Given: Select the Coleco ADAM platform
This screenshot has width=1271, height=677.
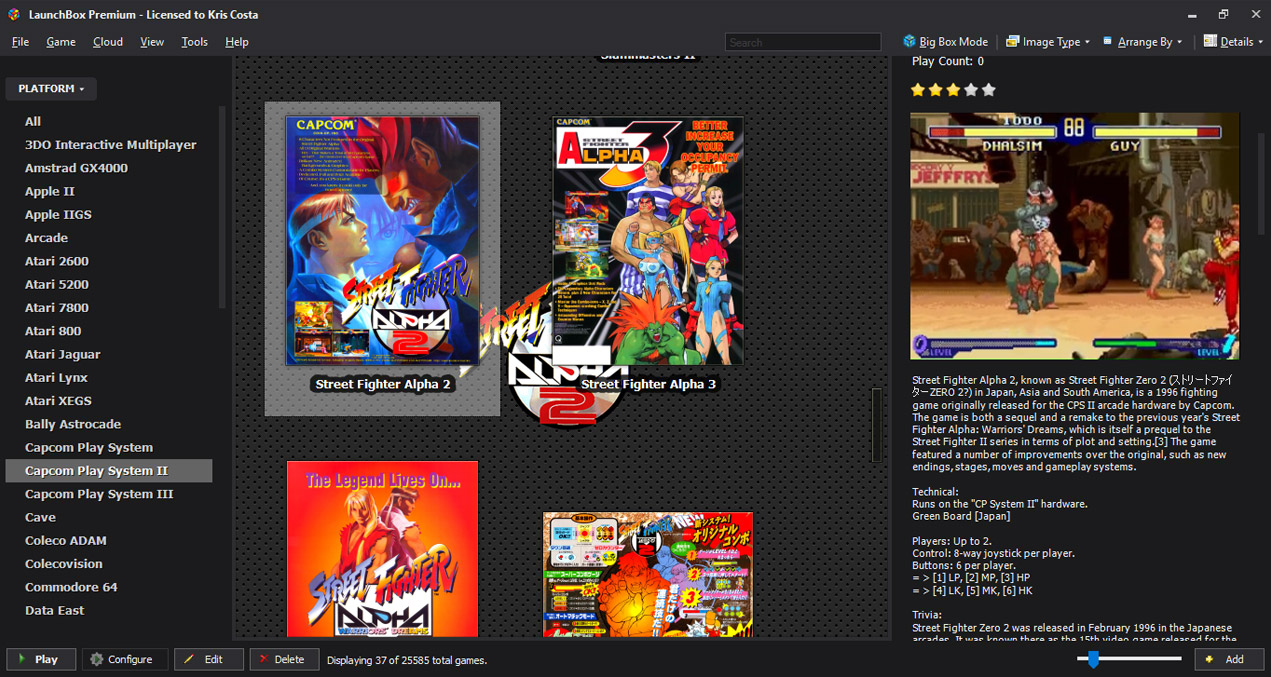Looking at the screenshot, I should click(x=66, y=540).
